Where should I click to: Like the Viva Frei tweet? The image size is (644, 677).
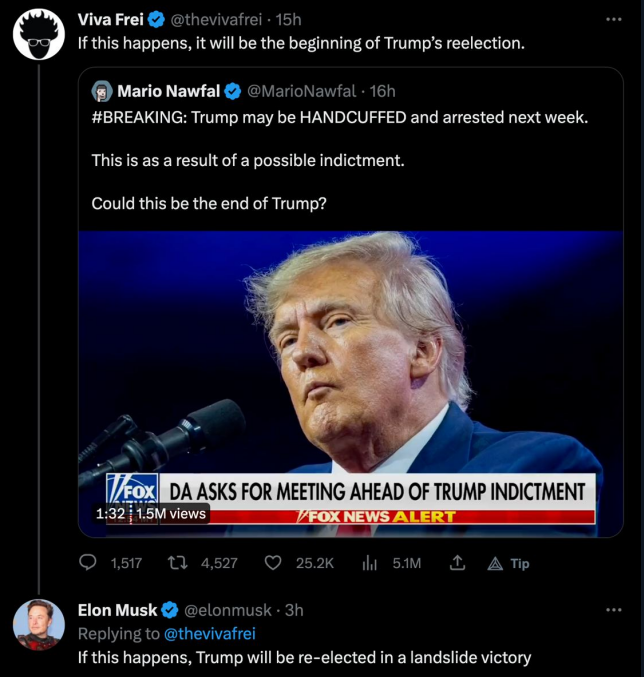click(272, 563)
